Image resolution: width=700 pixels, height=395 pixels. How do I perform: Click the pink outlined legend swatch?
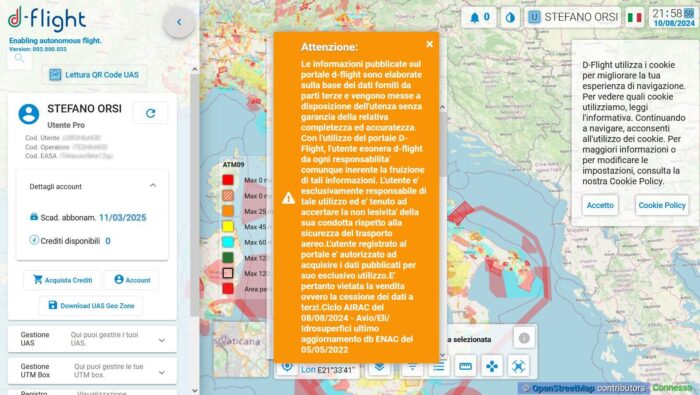(x=228, y=273)
